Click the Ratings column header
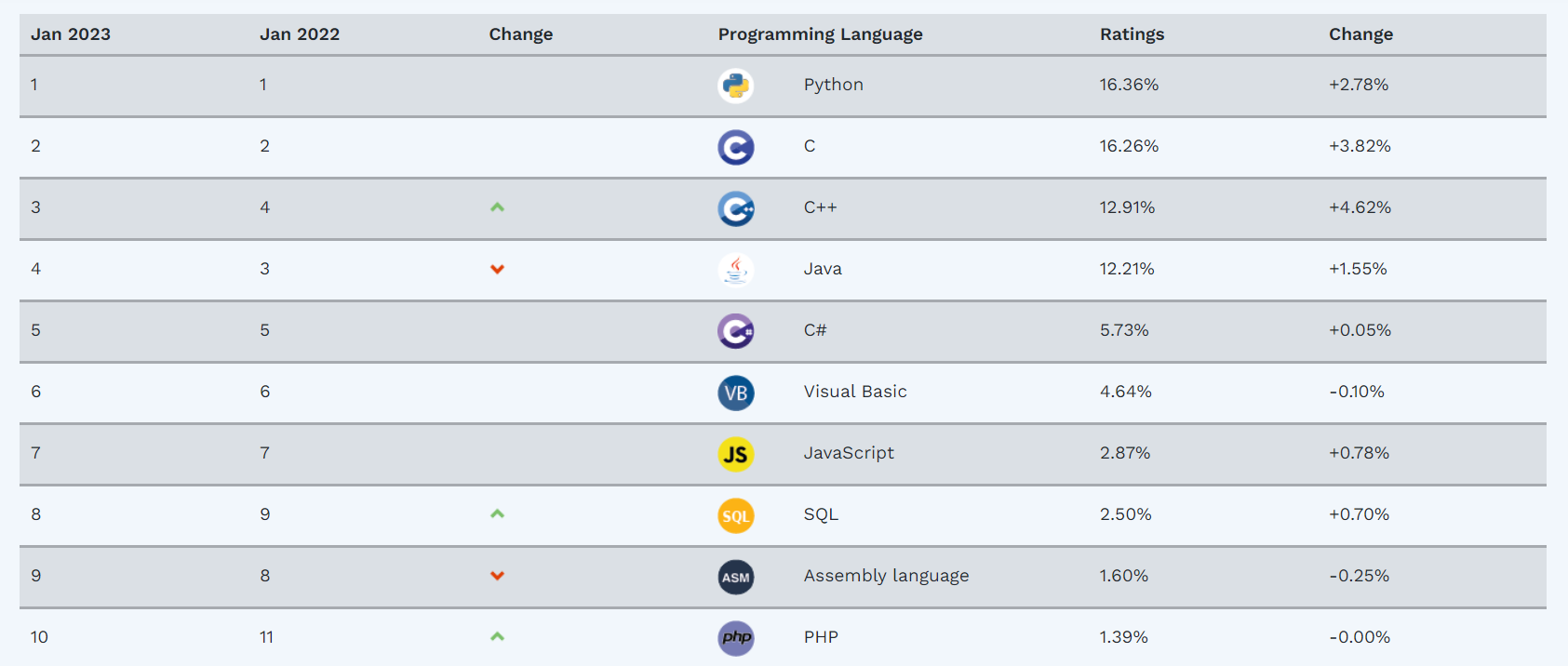1568x666 pixels. pos(1132,34)
